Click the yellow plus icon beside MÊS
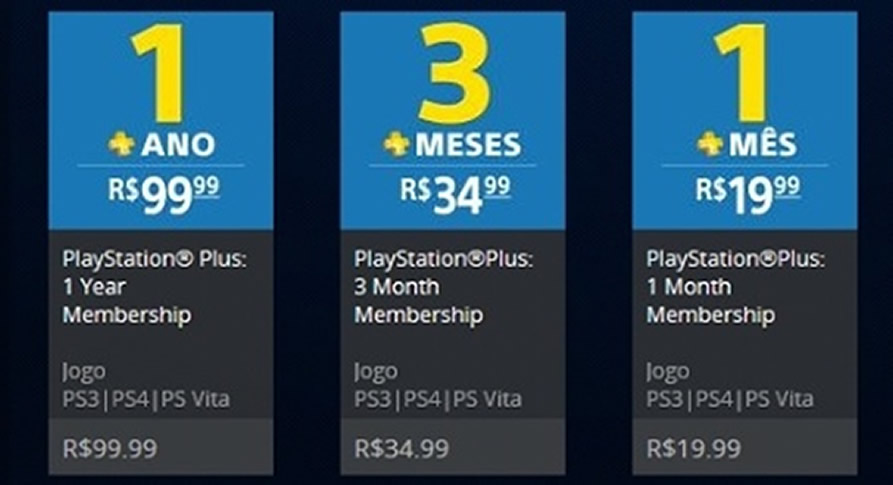 click(x=710, y=144)
